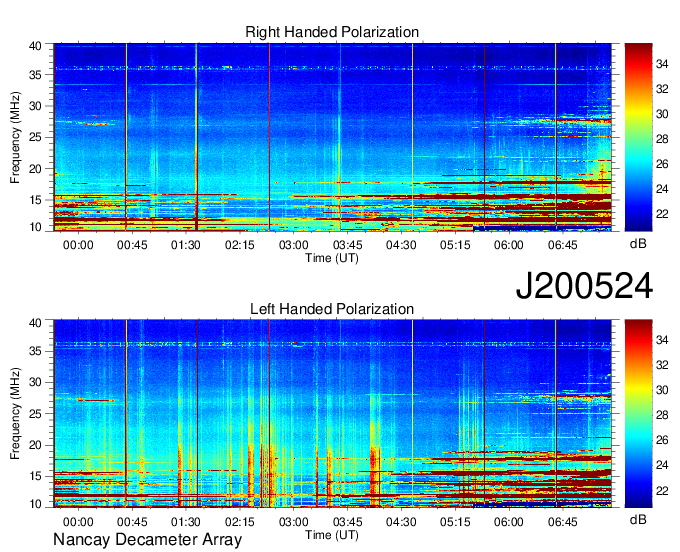The image size is (680, 552).
Task: Click the "Frequency (MHz)" label of the Right Handed plot
Action: click(15, 137)
